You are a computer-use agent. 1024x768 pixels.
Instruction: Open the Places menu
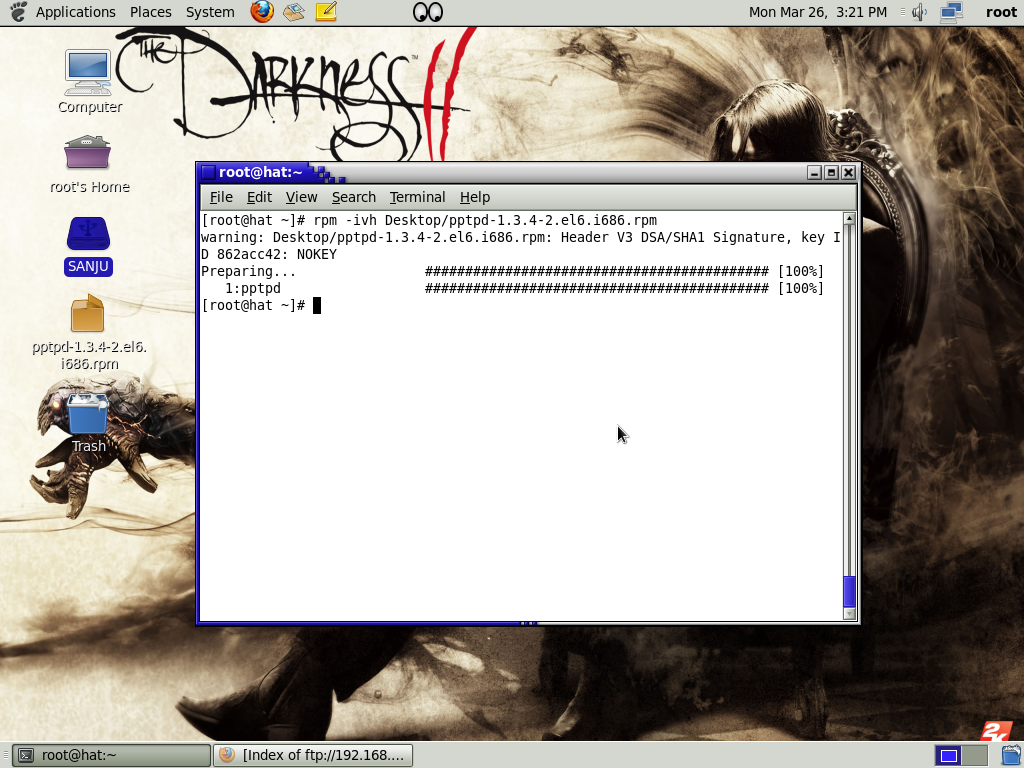[x=150, y=12]
